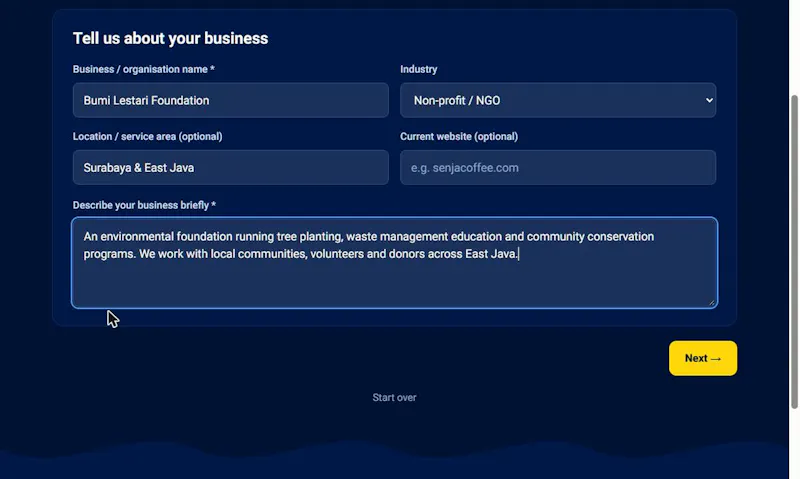800x479 pixels.
Task: Click the textarea resize handle corner
Action: pos(712,302)
